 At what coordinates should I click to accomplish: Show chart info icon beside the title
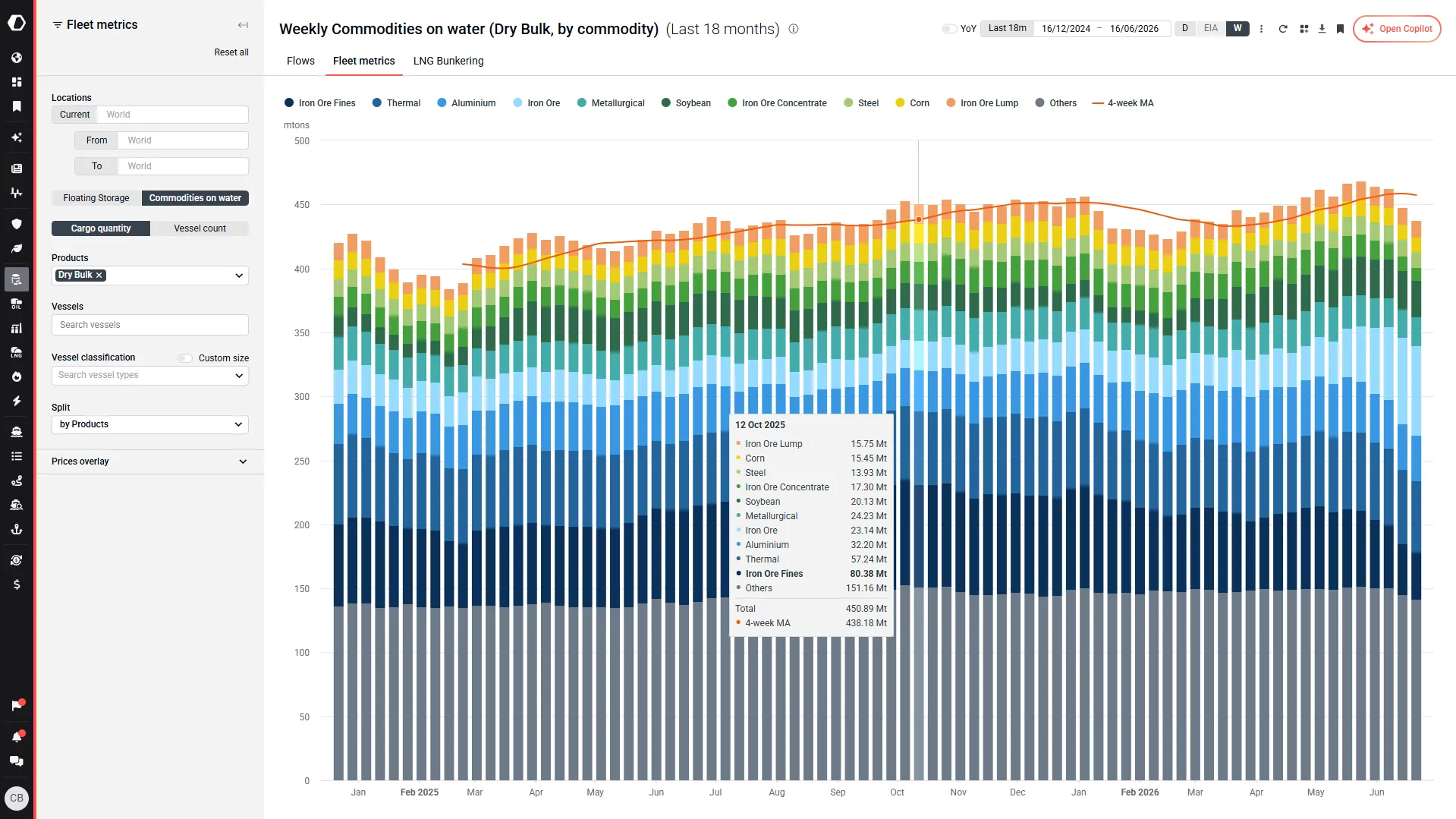tap(794, 29)
